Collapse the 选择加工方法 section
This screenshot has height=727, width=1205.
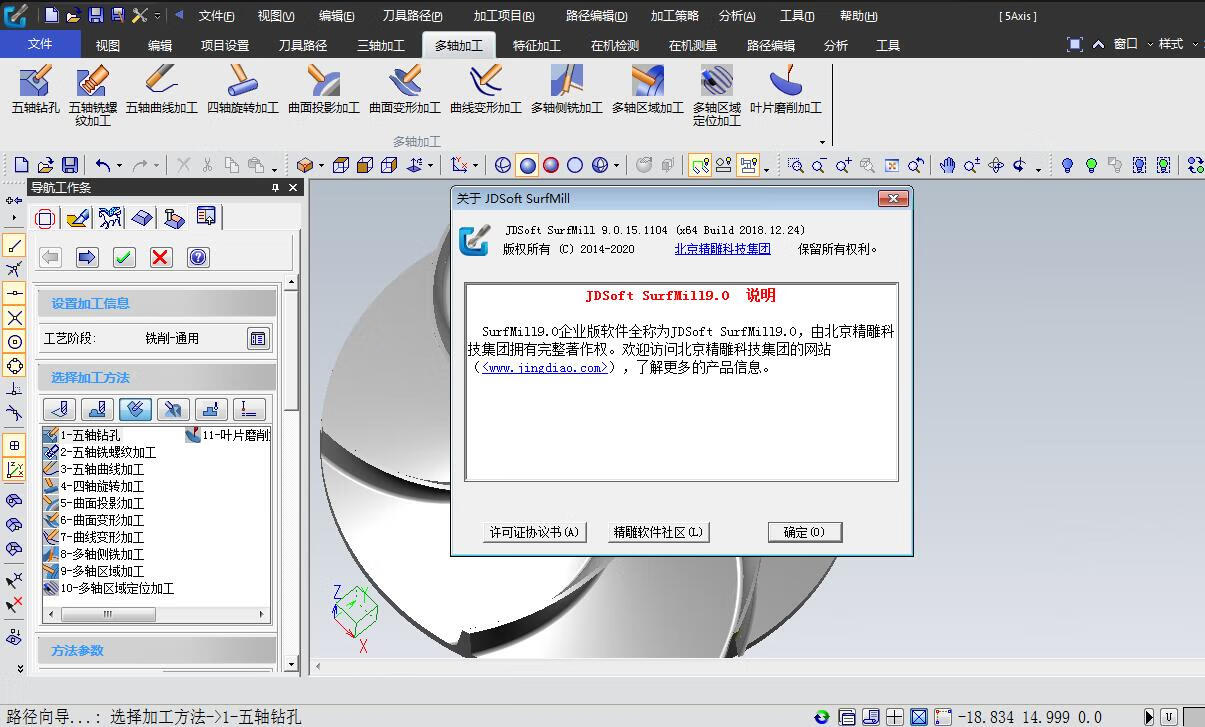[156, 377]
